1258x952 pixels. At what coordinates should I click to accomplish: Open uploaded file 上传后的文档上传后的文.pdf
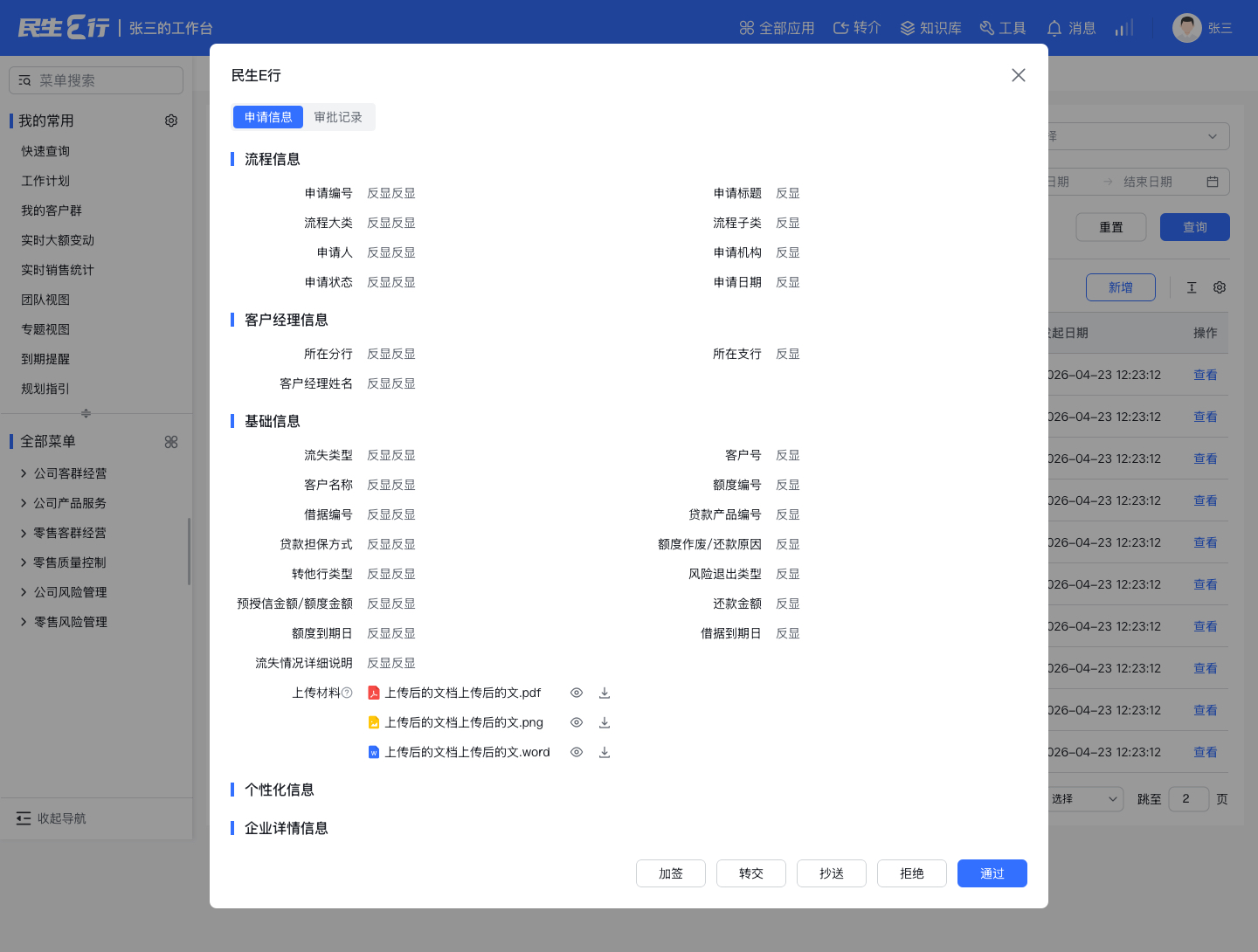[463, 693]
